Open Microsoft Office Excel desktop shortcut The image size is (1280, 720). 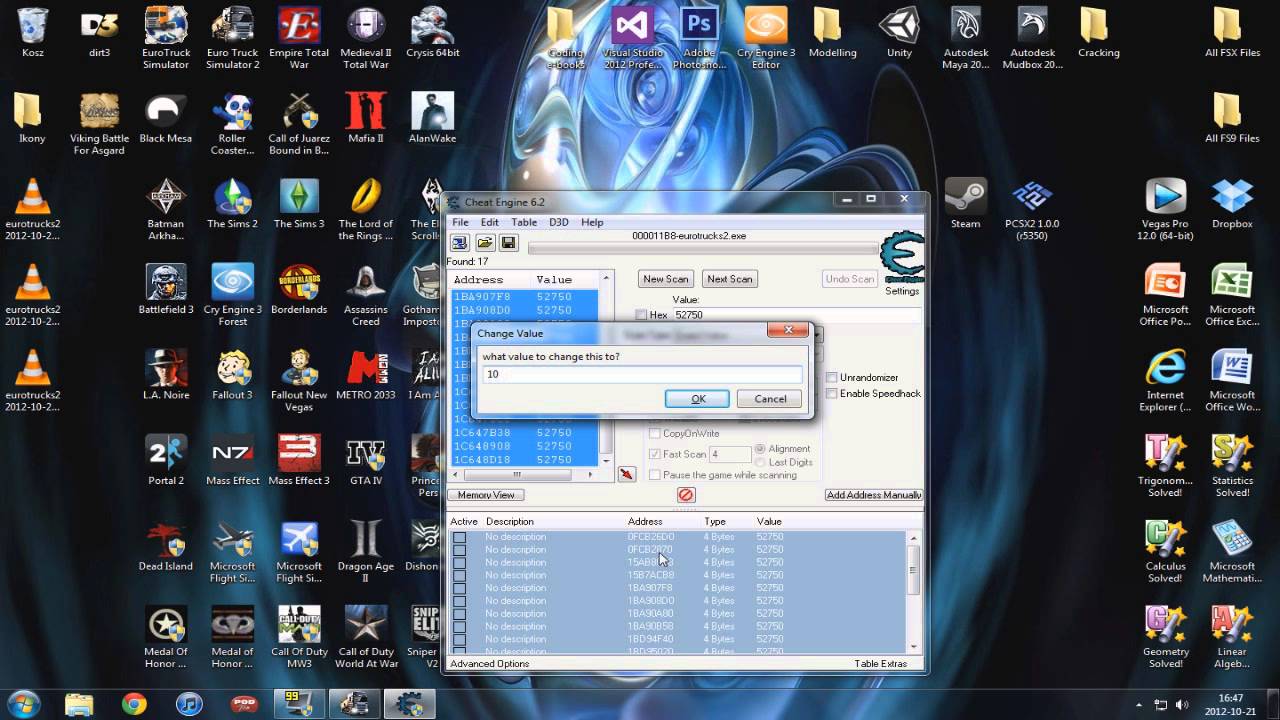point(1232,295)
